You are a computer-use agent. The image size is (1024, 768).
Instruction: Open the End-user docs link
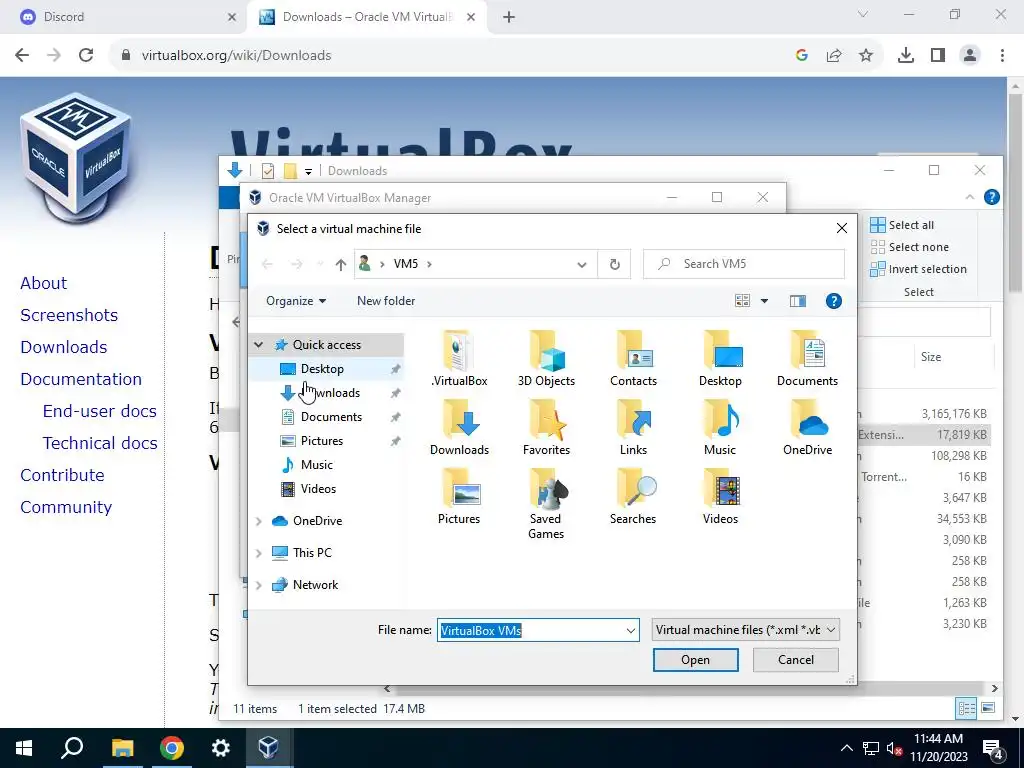point(99,411)
